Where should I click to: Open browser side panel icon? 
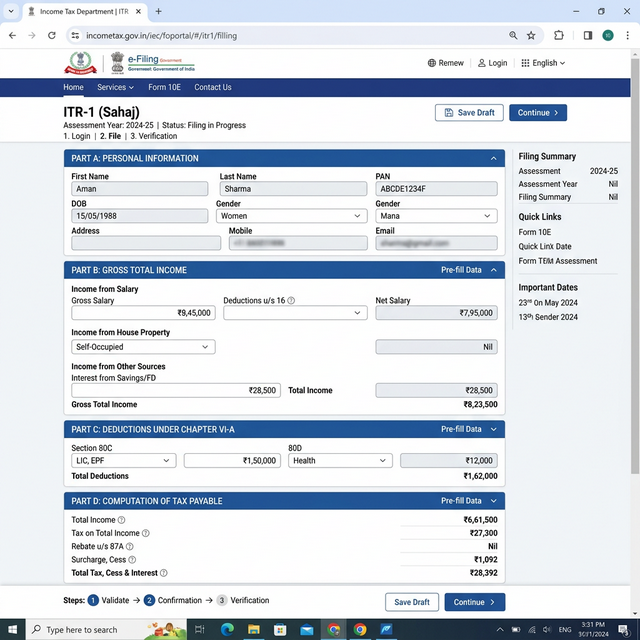[588, 36]
